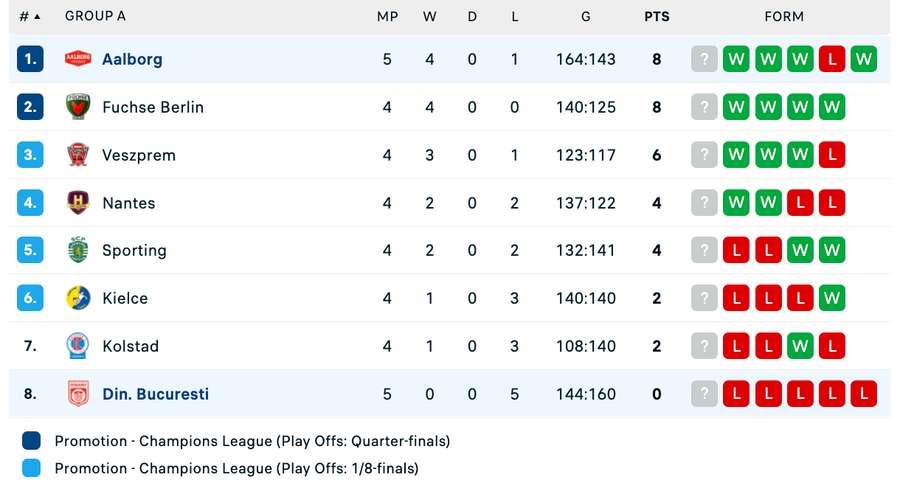Image resolution: width=900 pixels, height=482 pixels.
Task: Click rank 1 dark blue position badge
Action: (x=30, y=59)
